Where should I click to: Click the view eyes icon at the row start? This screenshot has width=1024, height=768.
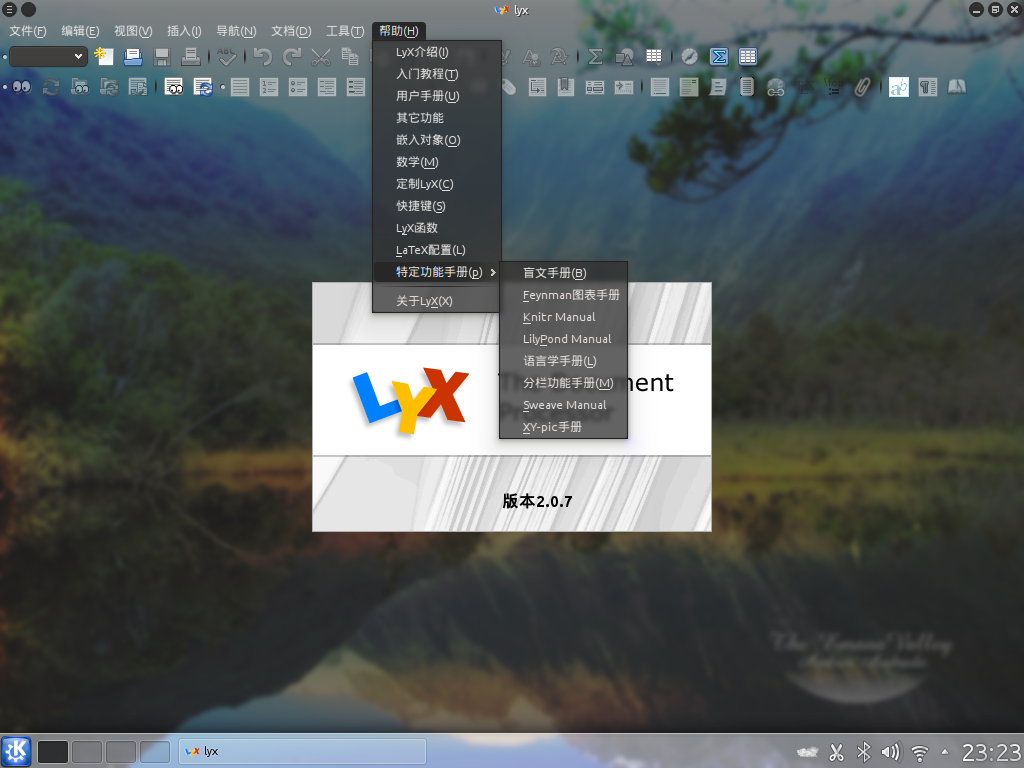pyautogui.click(x=22, y=87)
